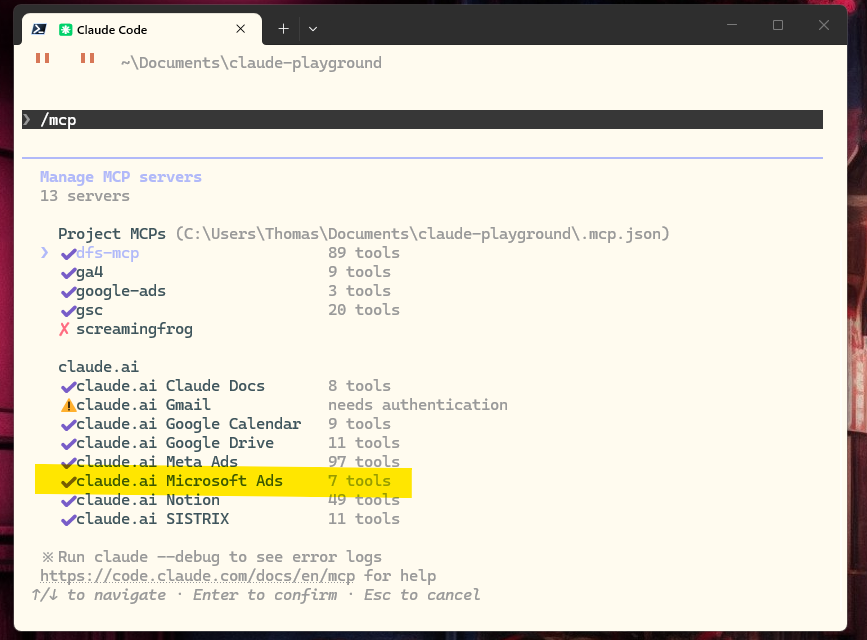This screenshot has width=867, height=640.
Task: Select the Claude Code tab
Action: 142,29
